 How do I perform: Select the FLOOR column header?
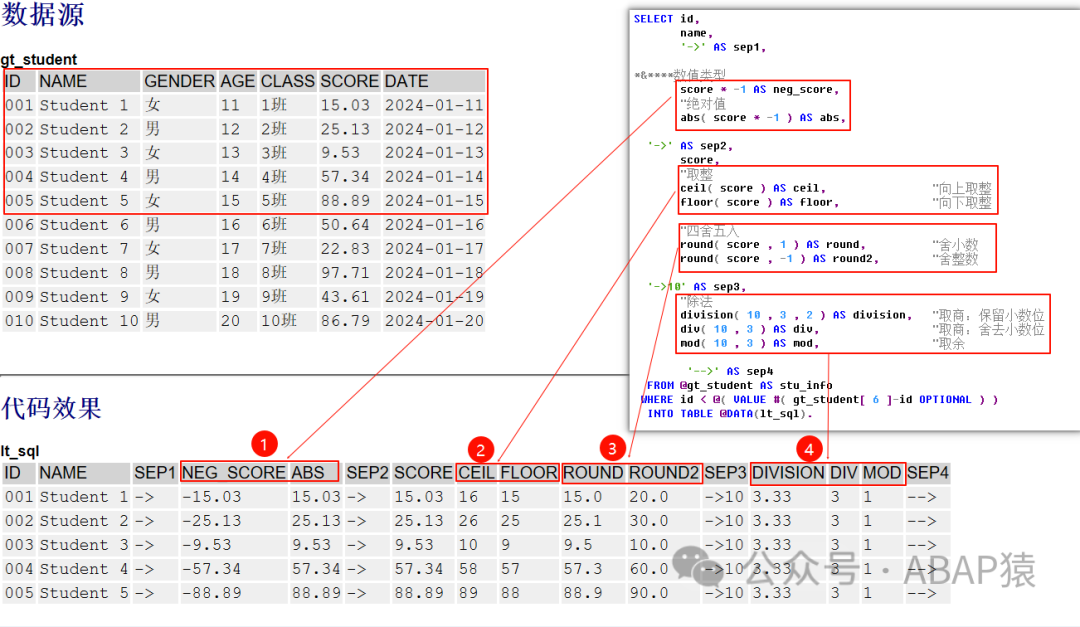point(529,473)
